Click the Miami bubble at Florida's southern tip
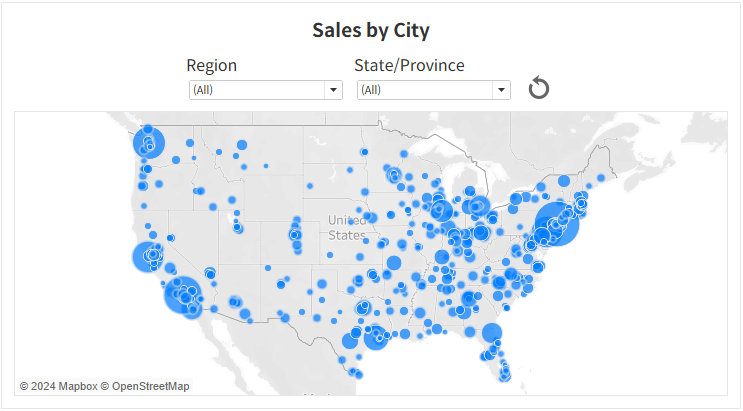The image size is (743, 411). click(505, 376)
